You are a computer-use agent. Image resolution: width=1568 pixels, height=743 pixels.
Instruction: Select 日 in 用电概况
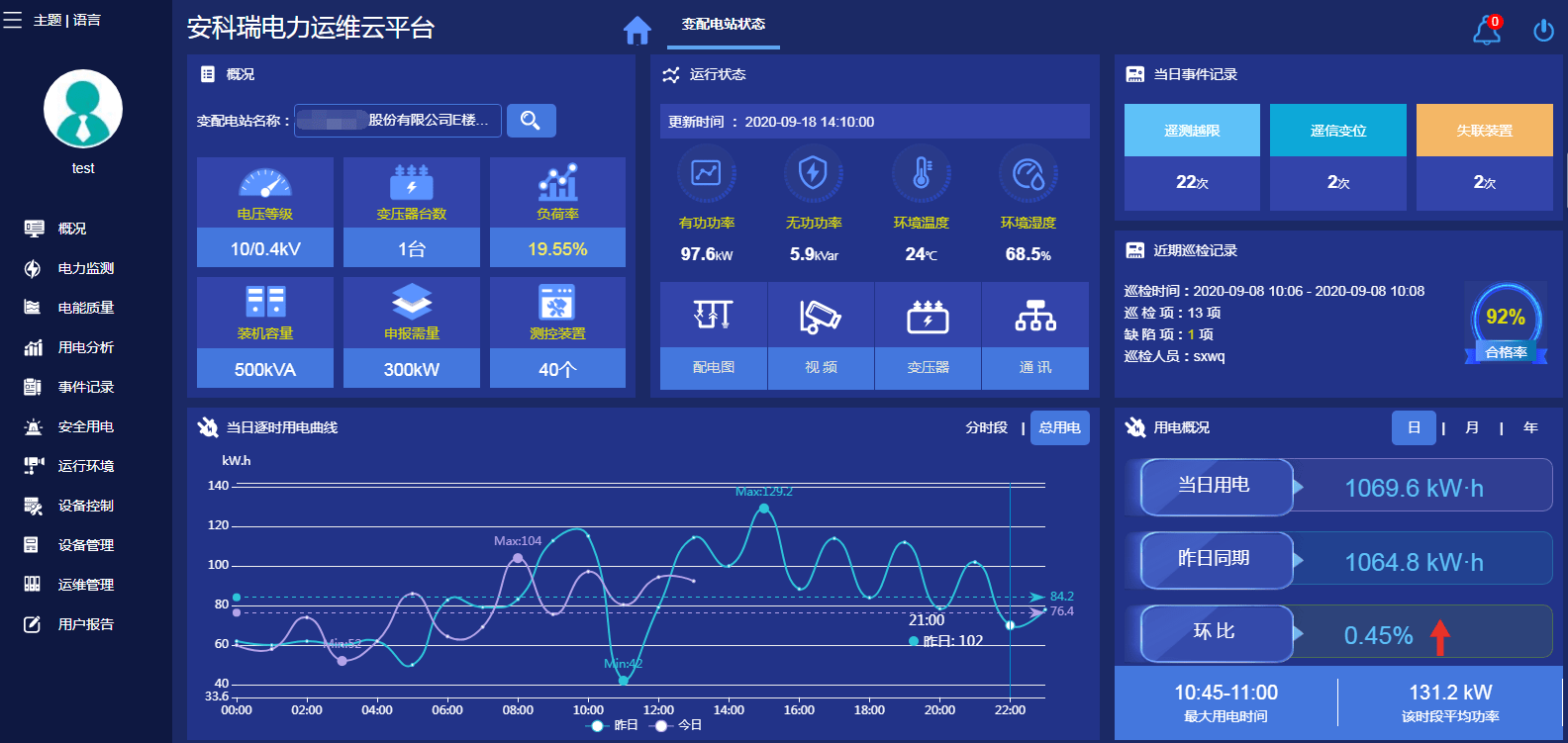[1414, 427]
